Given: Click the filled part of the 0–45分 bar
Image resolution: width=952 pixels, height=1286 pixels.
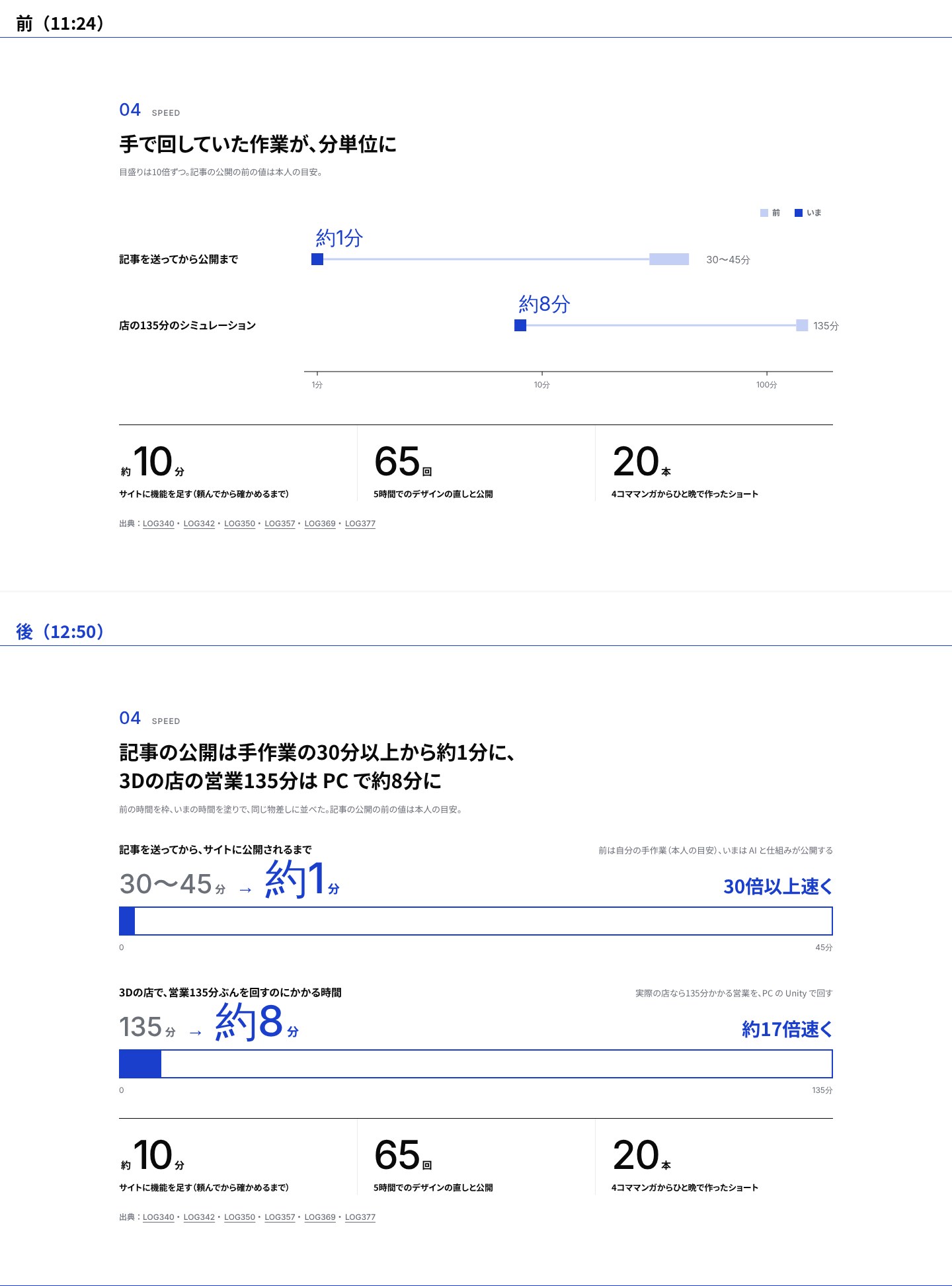Looking at the screenshot, I should click(127, 921).
